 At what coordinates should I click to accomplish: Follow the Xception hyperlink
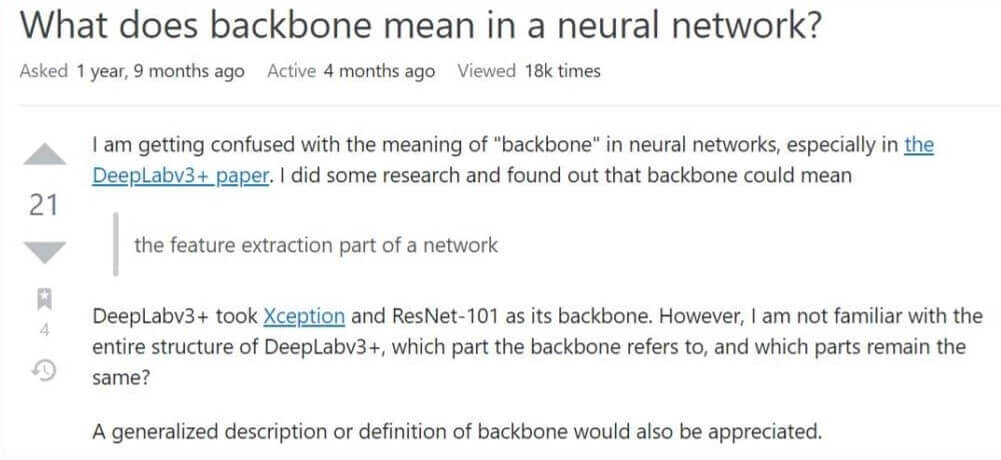(x=304, y=317)
